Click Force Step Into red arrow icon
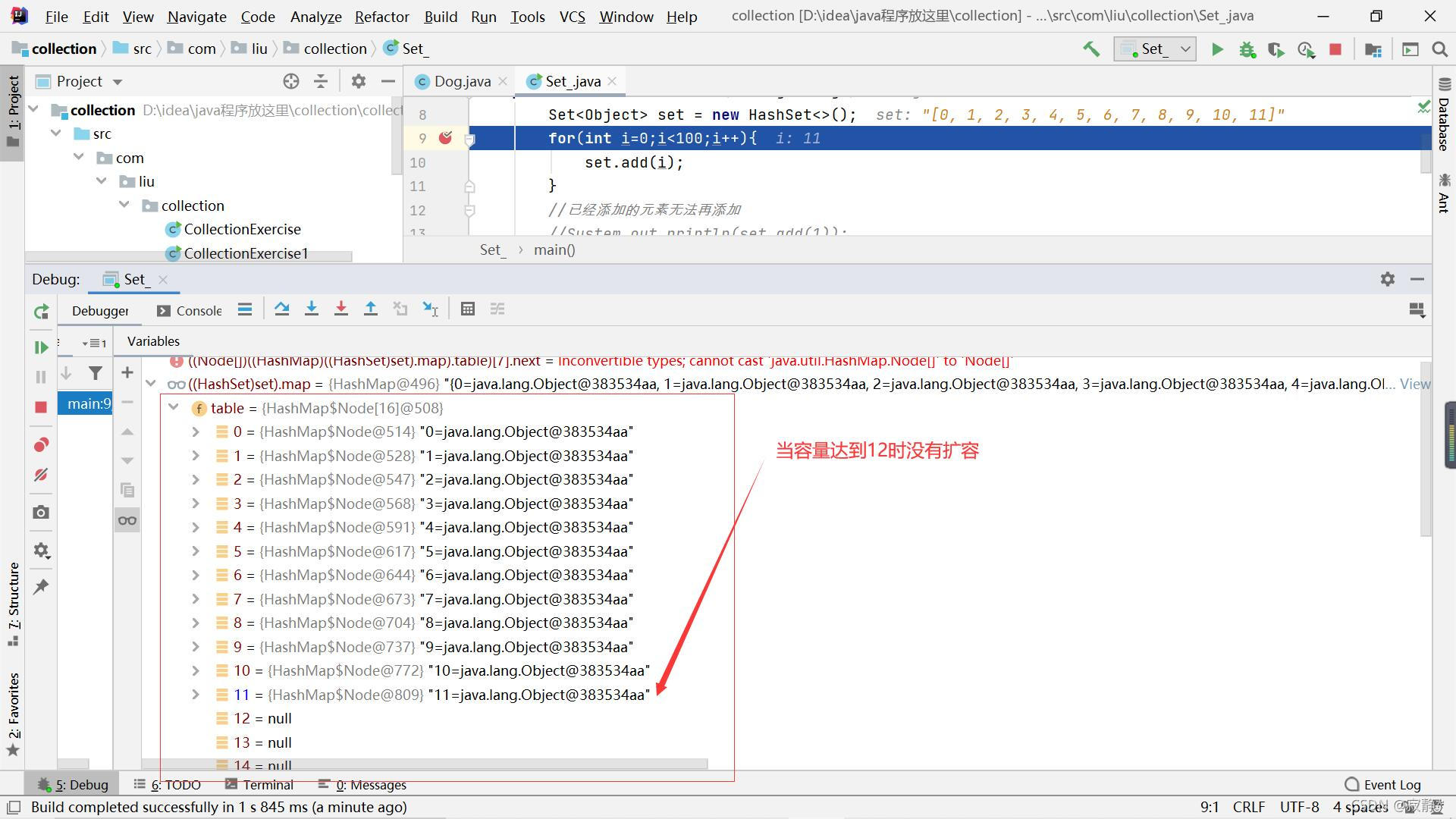Image resolution: width=1456 pixels, height=819 pixels. tap(341, 309)
